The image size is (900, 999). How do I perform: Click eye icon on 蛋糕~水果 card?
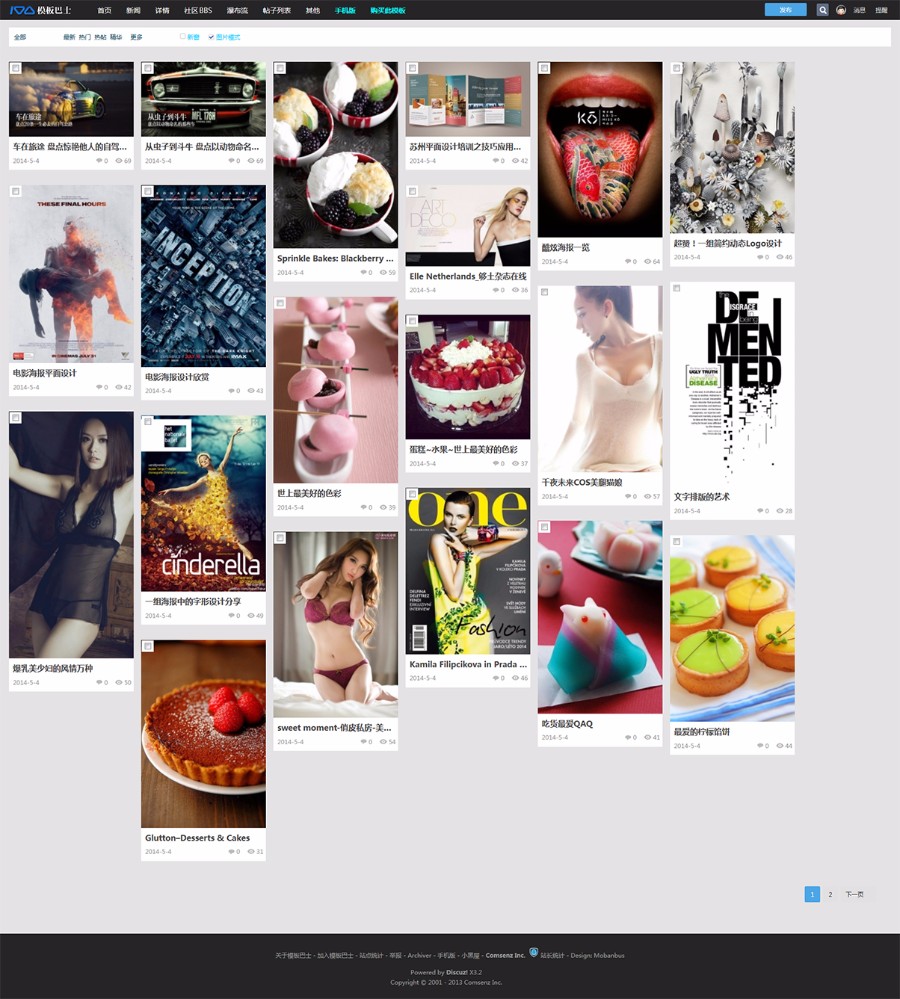click(x=515, y=463)
